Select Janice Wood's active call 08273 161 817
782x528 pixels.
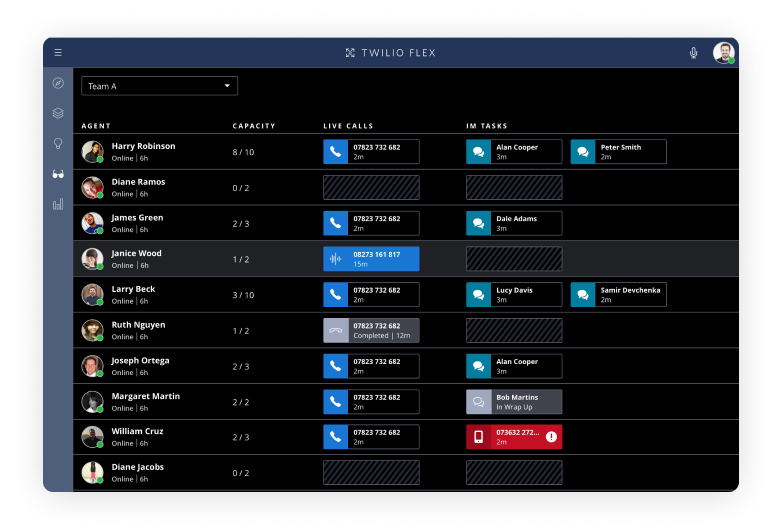371,259
